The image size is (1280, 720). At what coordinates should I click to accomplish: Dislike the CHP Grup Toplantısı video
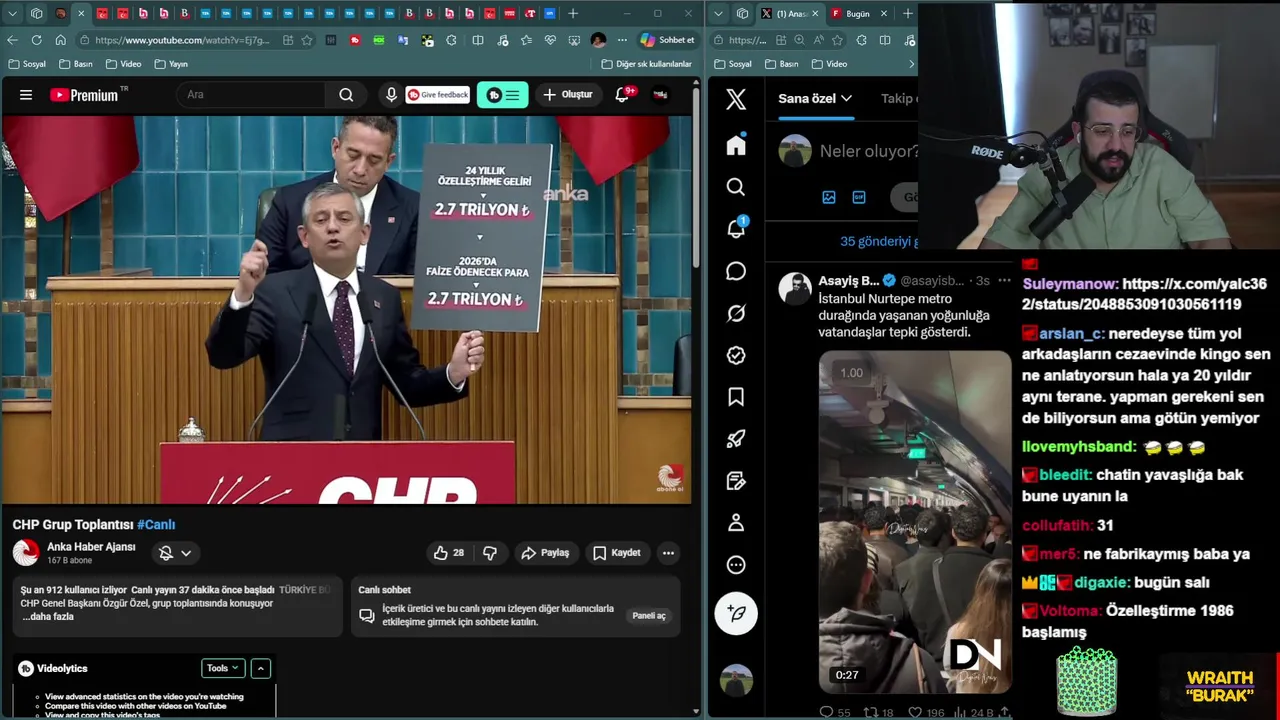[x=490, y=552]
